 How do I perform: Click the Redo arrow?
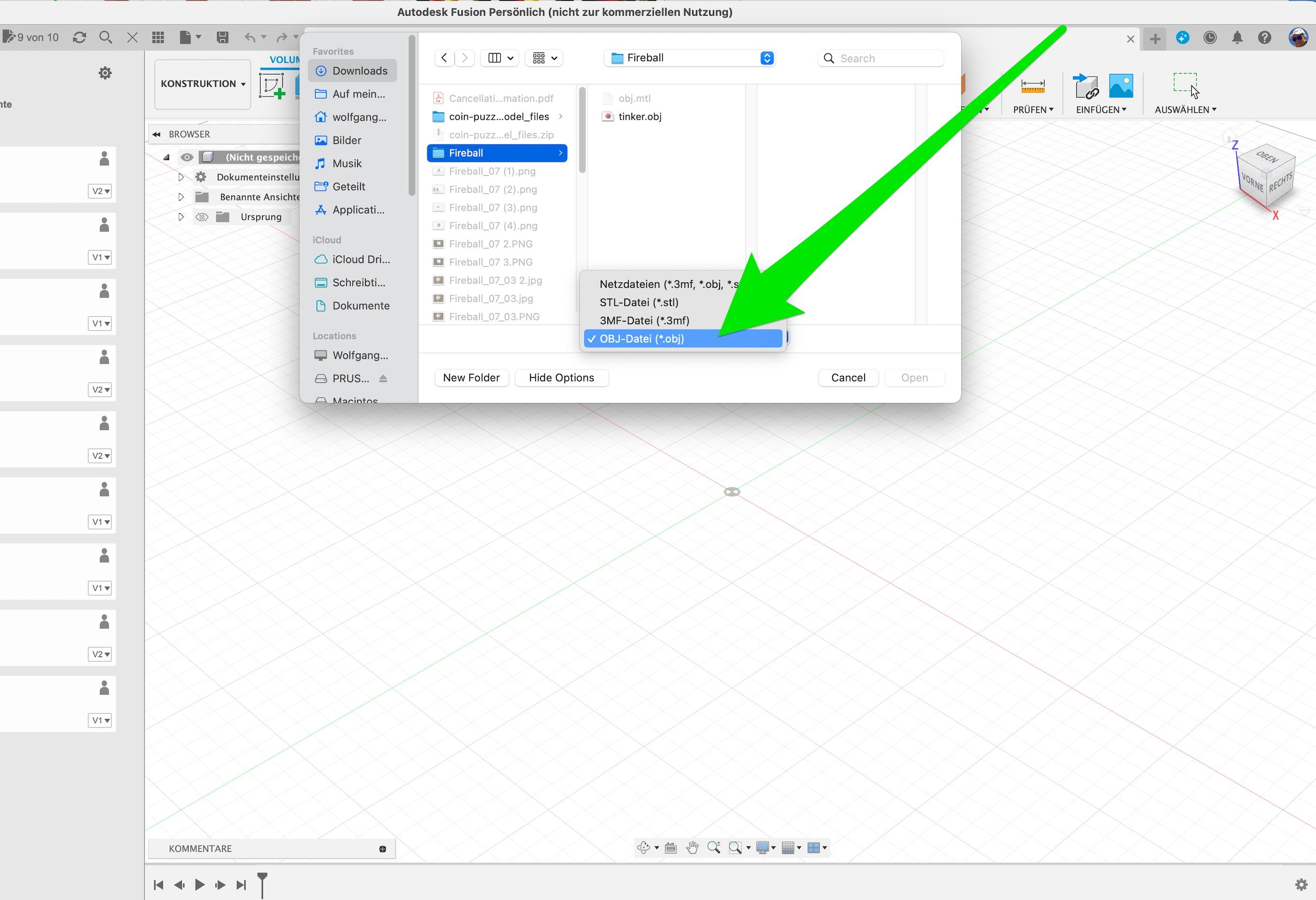point(281,37)
